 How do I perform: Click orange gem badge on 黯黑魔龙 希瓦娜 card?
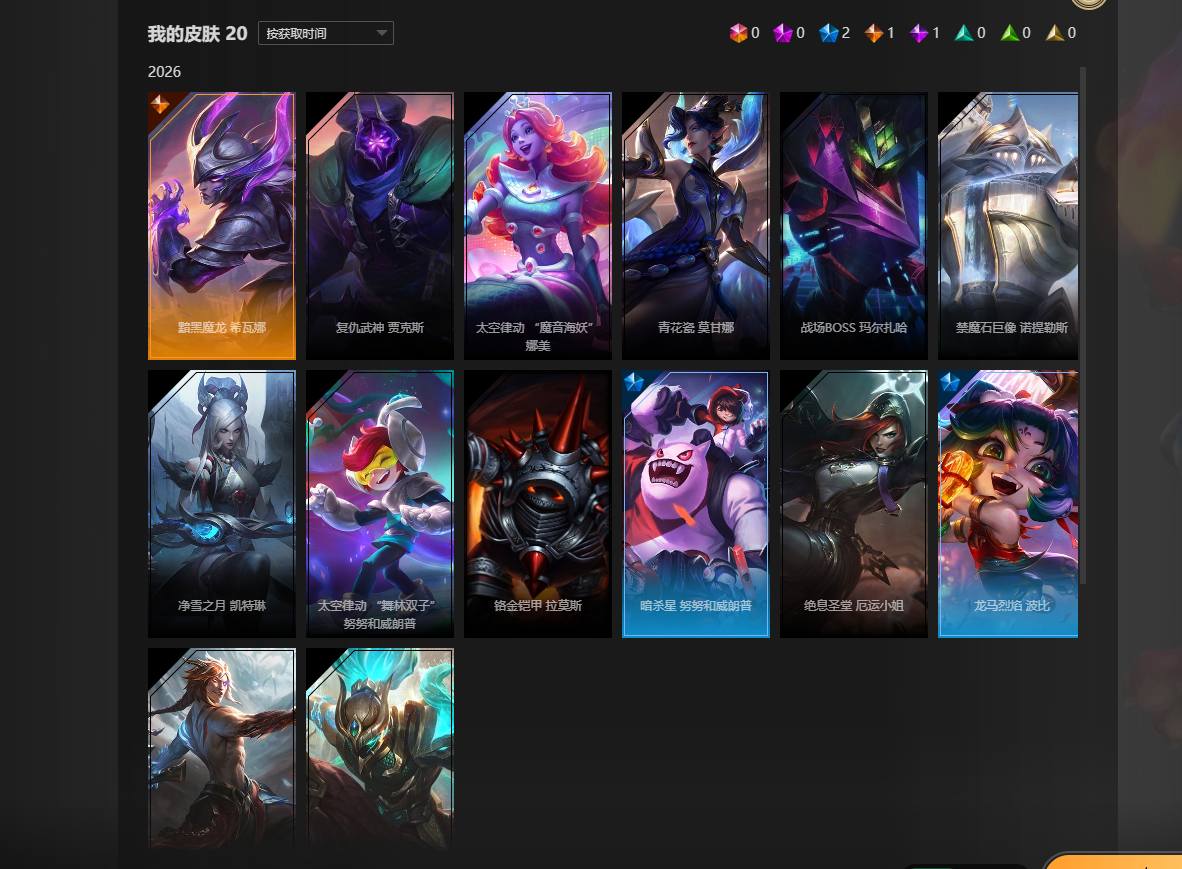(160, 104)
